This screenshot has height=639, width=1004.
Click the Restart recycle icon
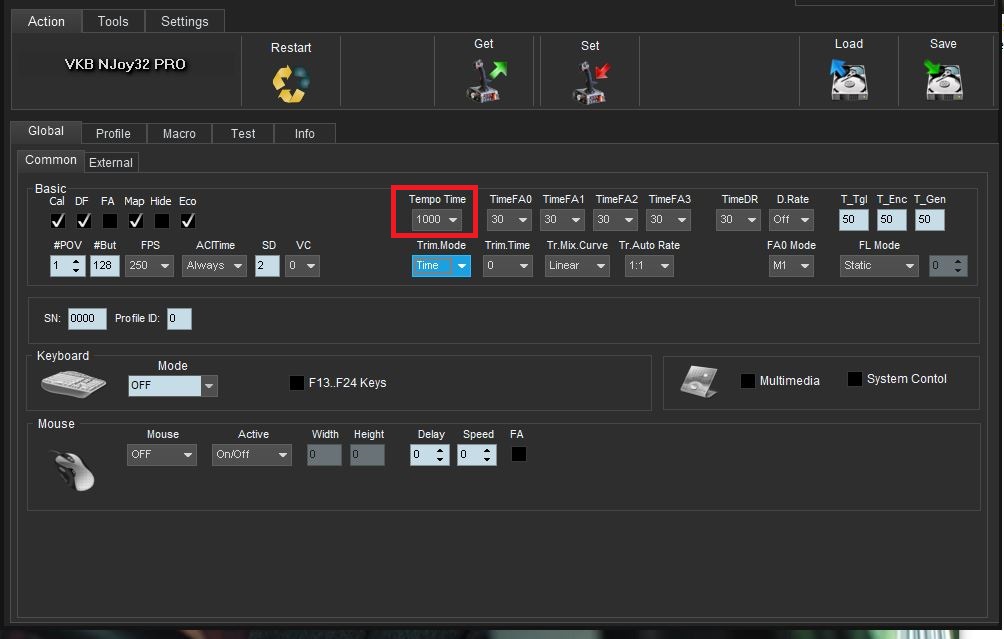coord(291,83)
